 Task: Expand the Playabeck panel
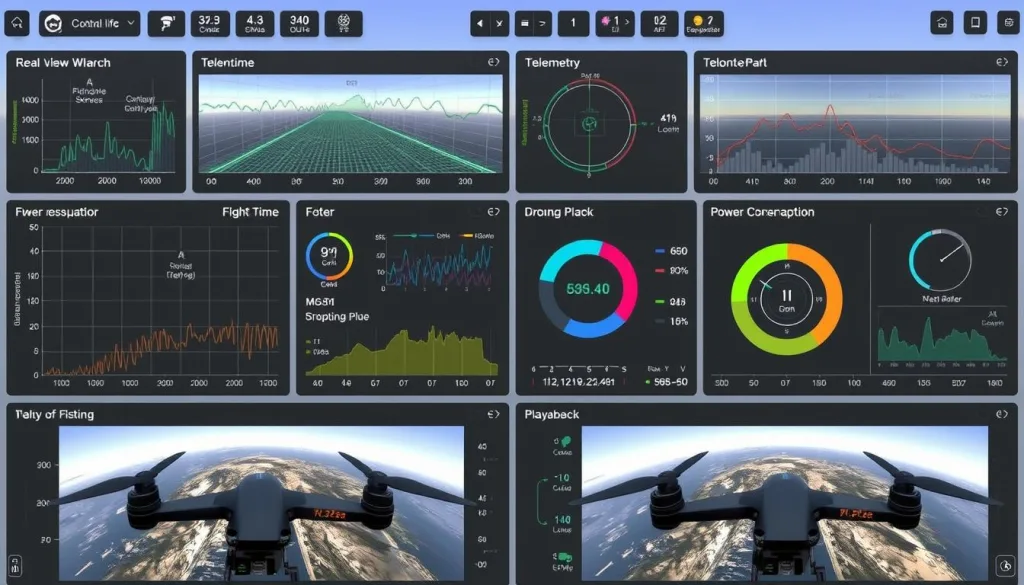tap(1002, 414)
